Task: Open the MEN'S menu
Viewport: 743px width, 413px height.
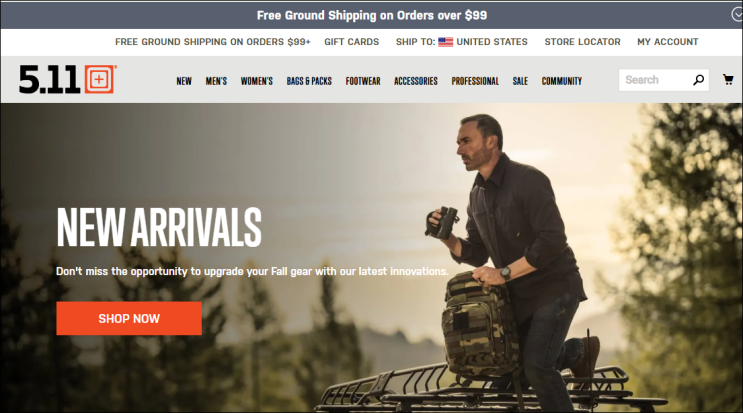Action: [216, 81]
